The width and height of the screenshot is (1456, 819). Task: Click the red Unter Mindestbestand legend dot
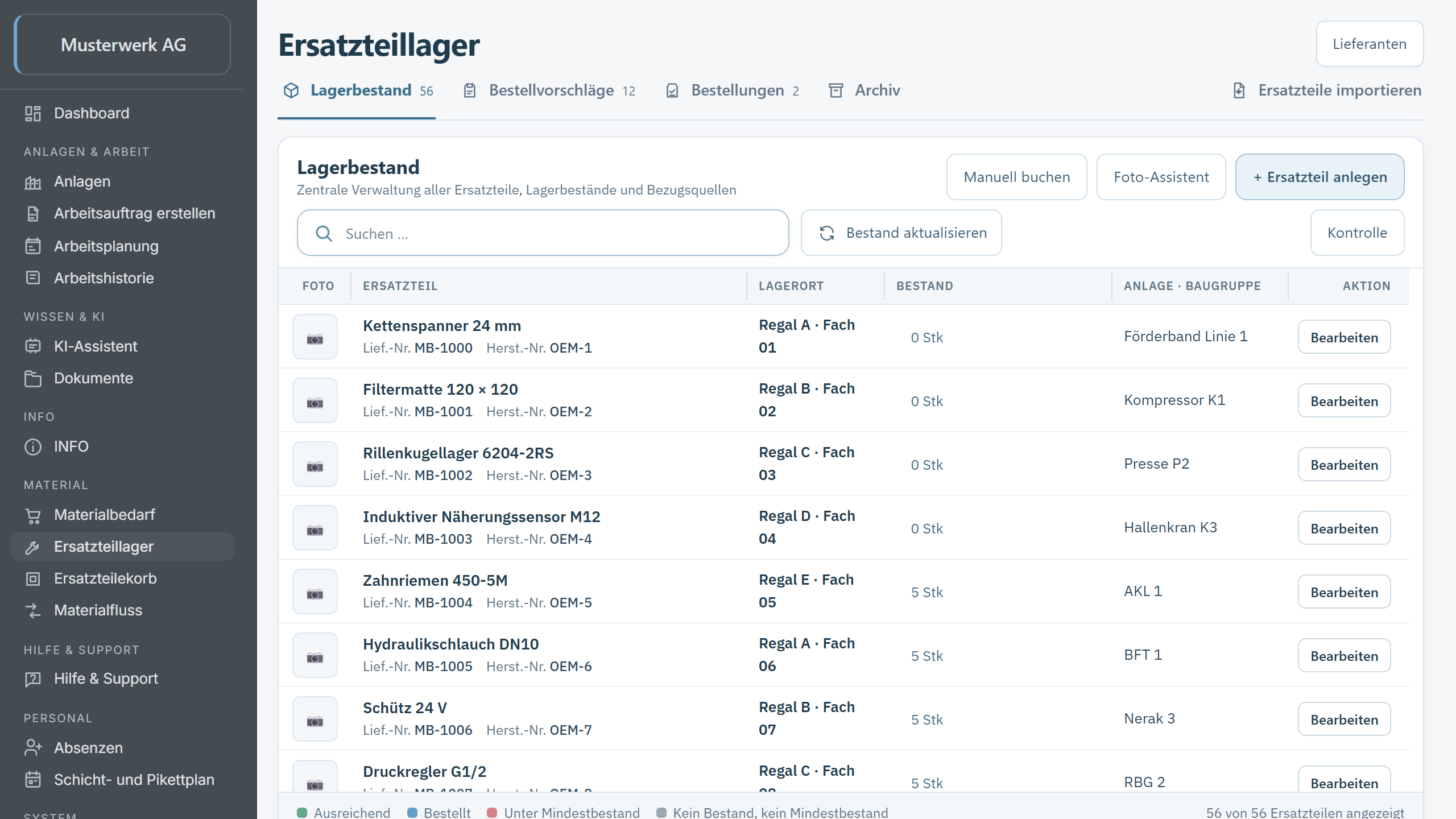492,813
